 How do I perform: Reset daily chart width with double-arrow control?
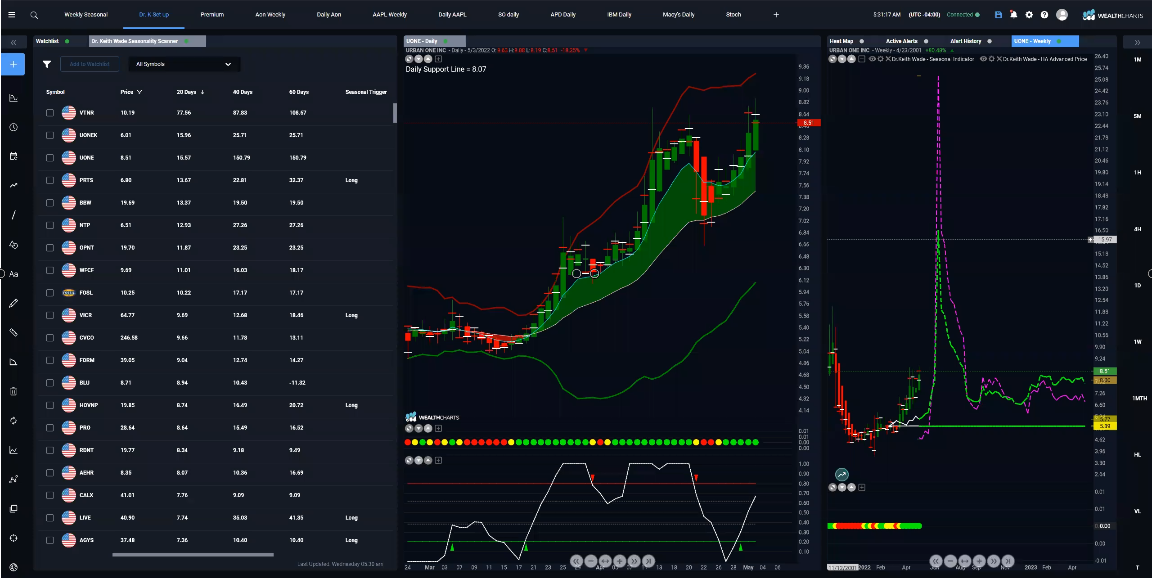pos(605,560)
